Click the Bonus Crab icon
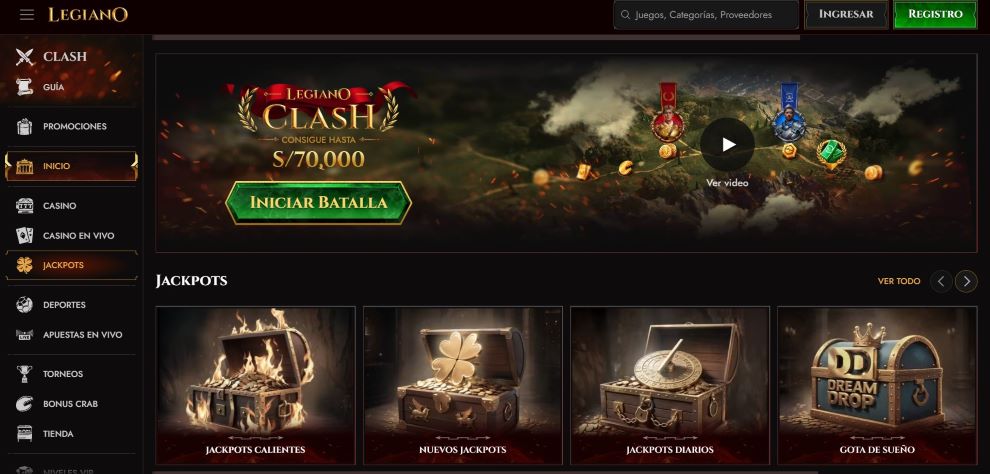990x474 pixels. tap(25, 404)
